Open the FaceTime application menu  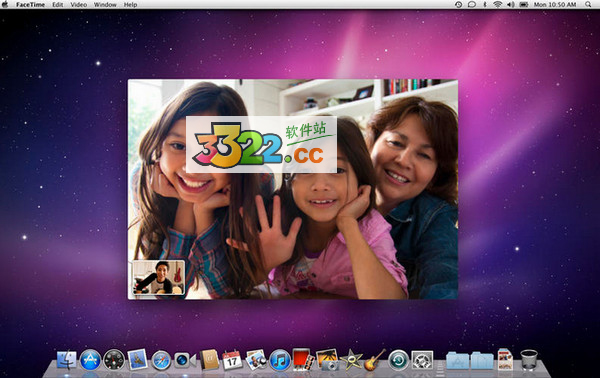point(30,5)
